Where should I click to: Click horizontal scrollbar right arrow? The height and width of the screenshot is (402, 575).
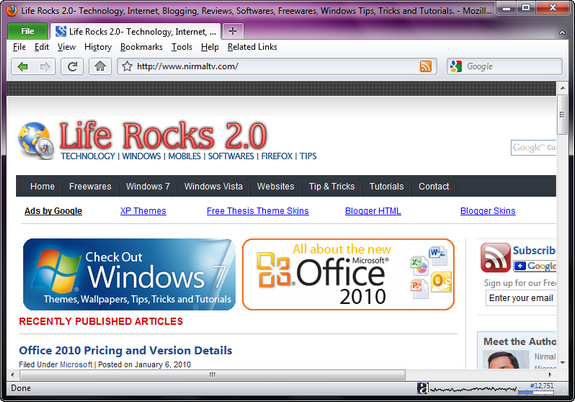[550, 374]
